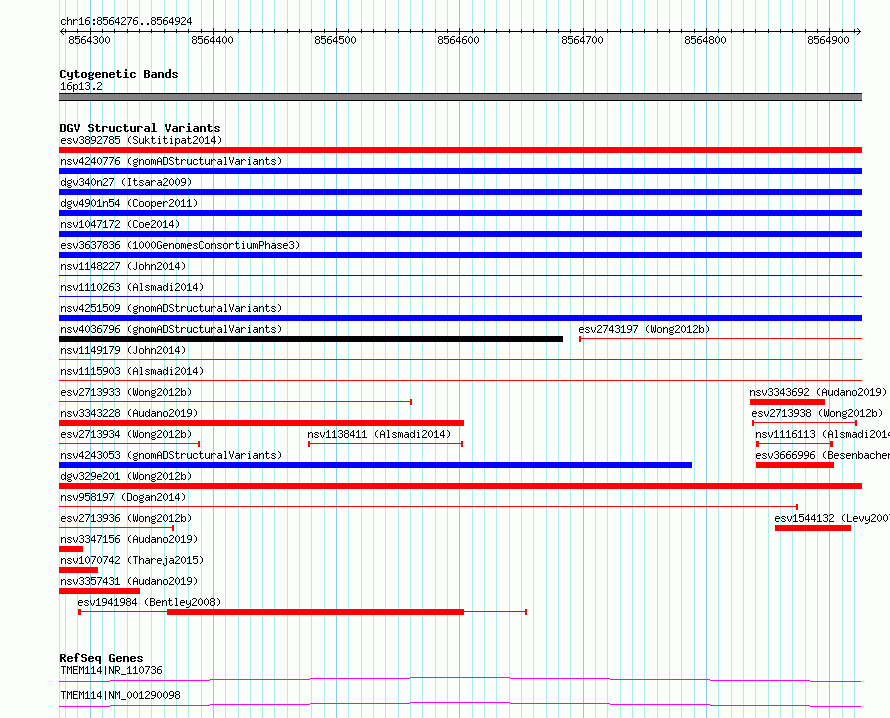Click ruler position 8564600
The width and height of the screenshot is (890, 718).
pos(459,40)
